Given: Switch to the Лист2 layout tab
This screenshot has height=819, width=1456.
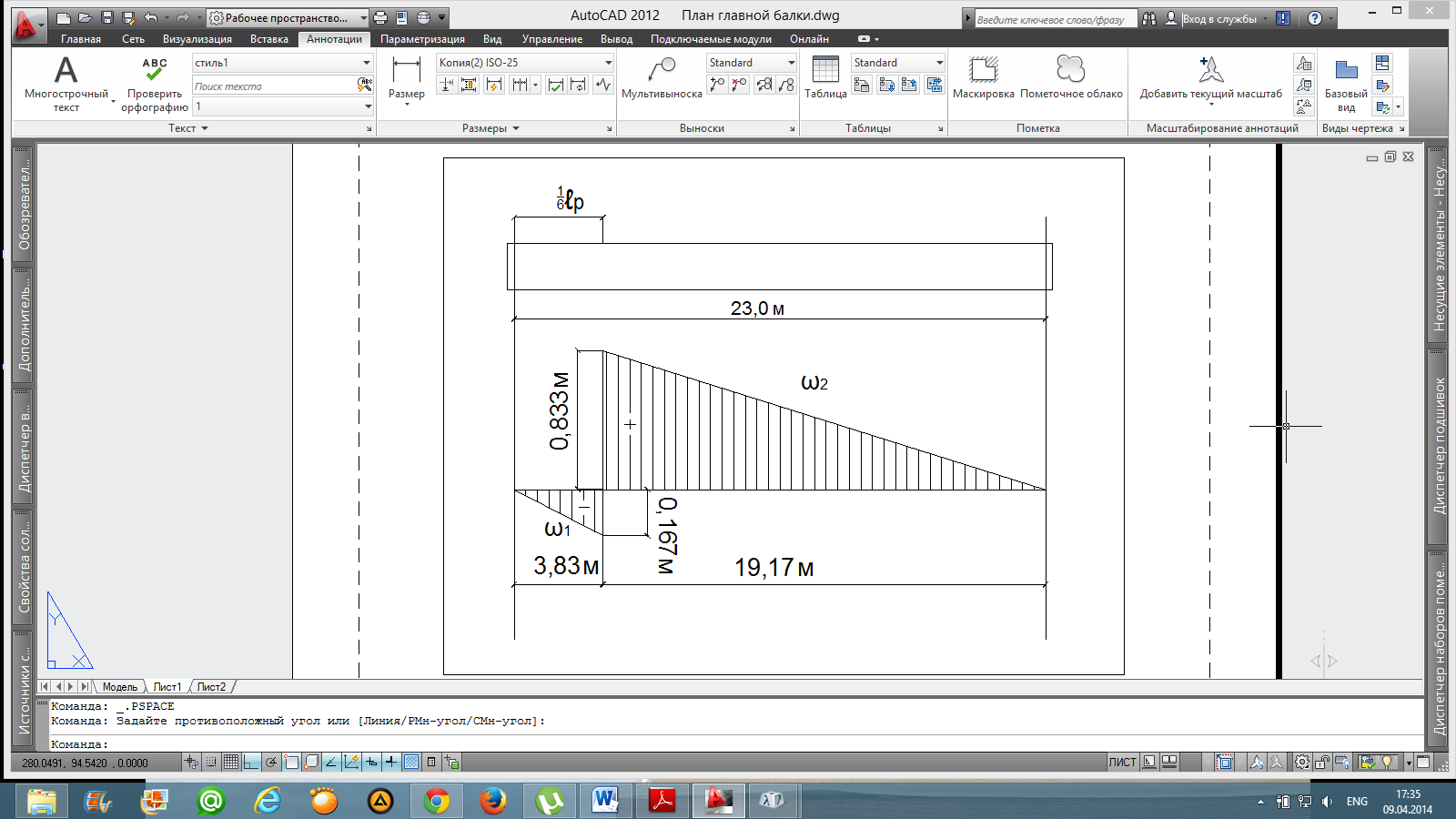Looking at the screenshot, I should click(211, 687).
